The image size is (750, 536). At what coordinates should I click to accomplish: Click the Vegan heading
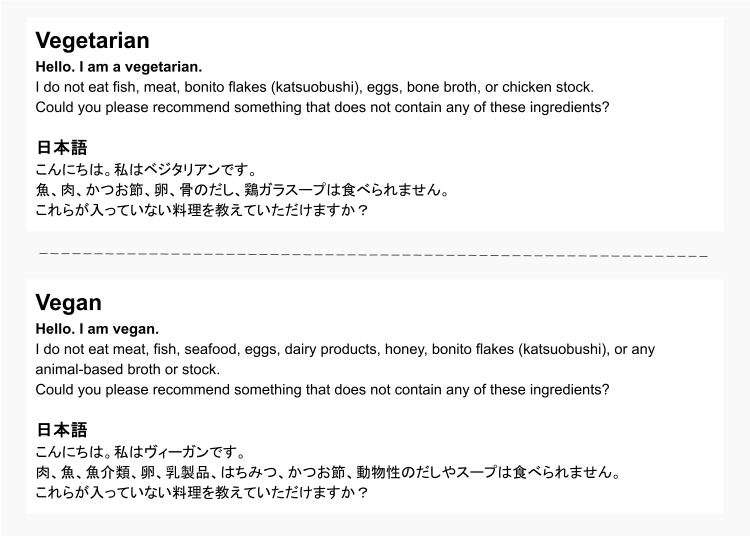[68, 303]
